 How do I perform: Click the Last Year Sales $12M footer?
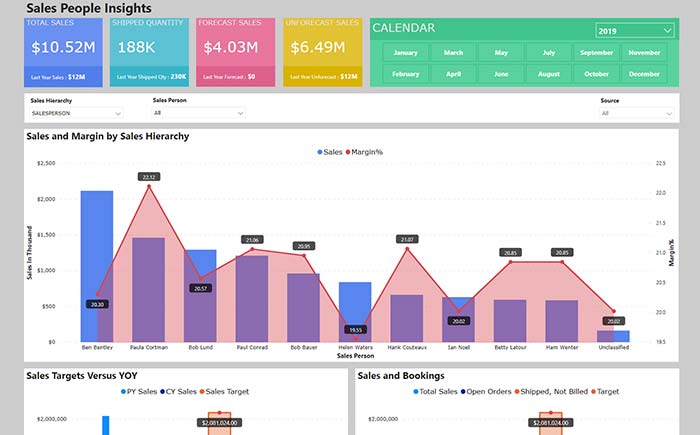(63, 77)
